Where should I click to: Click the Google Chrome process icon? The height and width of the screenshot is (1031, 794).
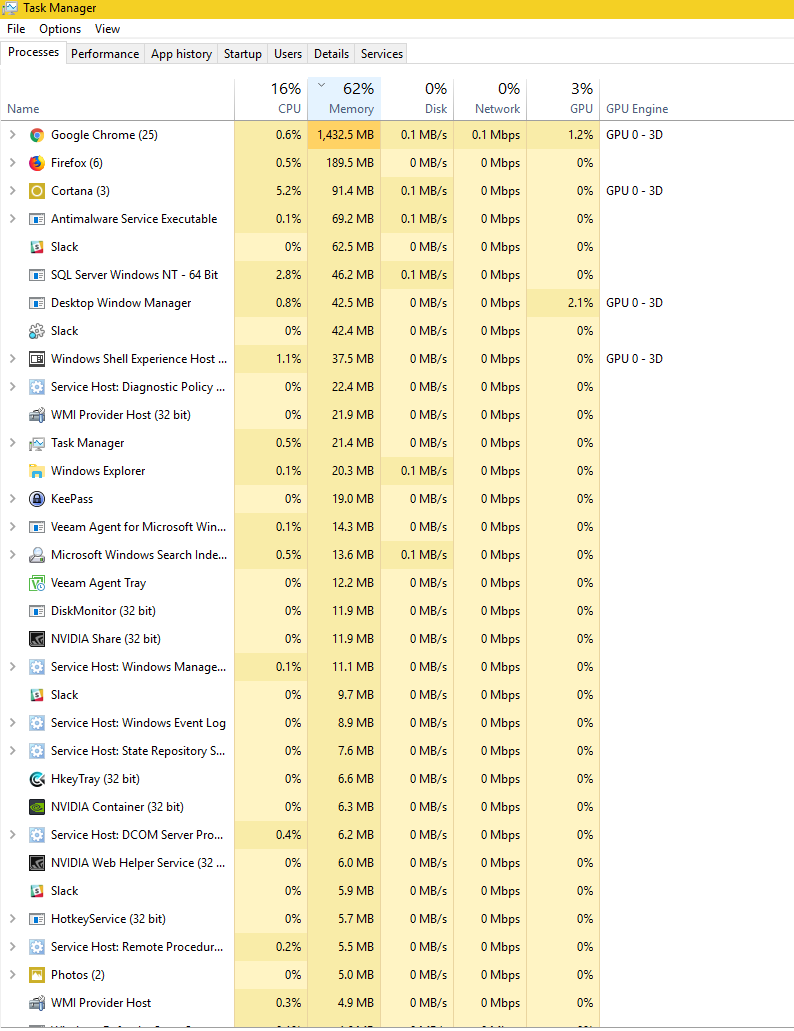pyautogui.click(x=37, y=135)
